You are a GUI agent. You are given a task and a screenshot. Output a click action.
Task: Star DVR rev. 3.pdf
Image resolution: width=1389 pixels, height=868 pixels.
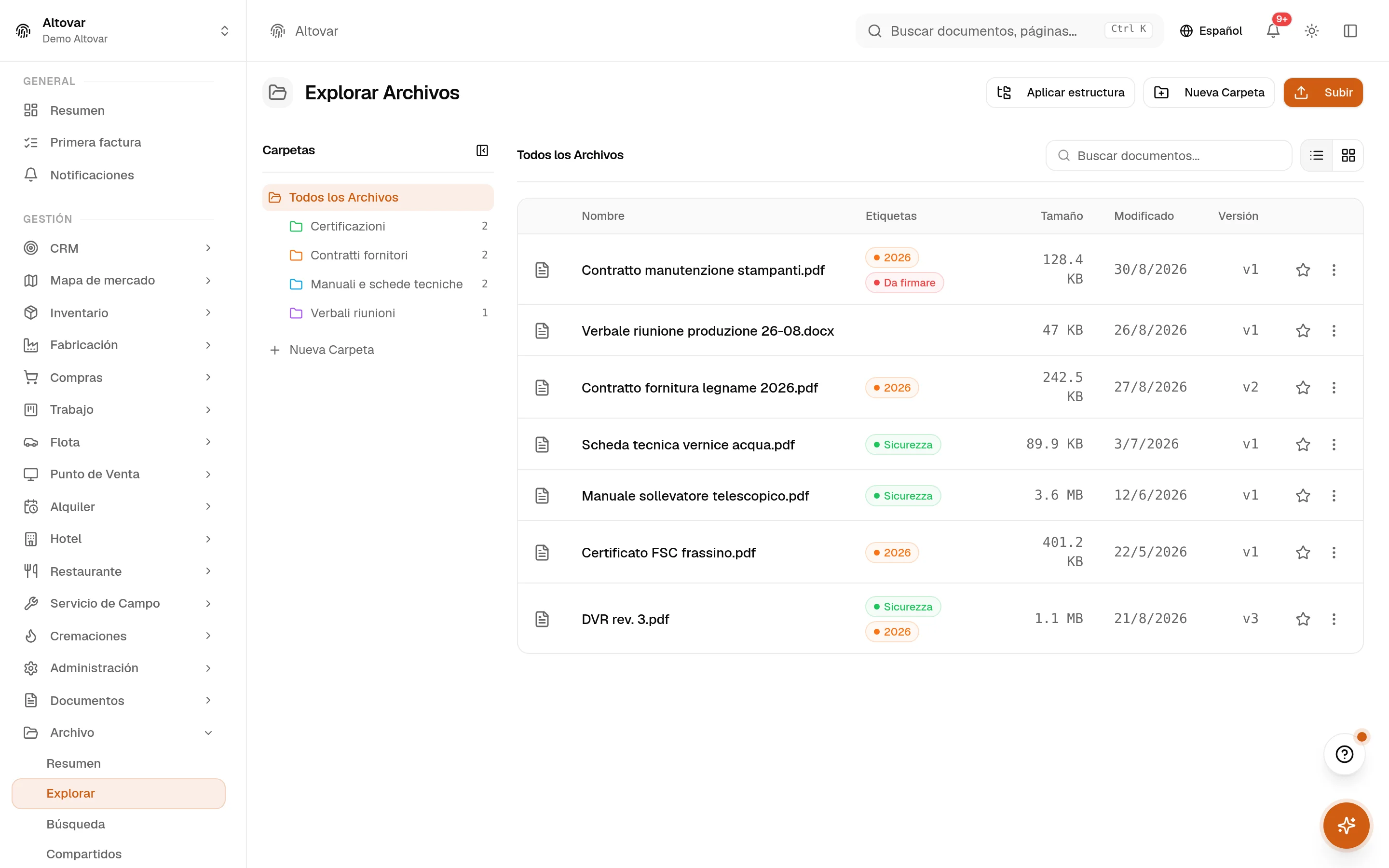[x=1303, y=619]
